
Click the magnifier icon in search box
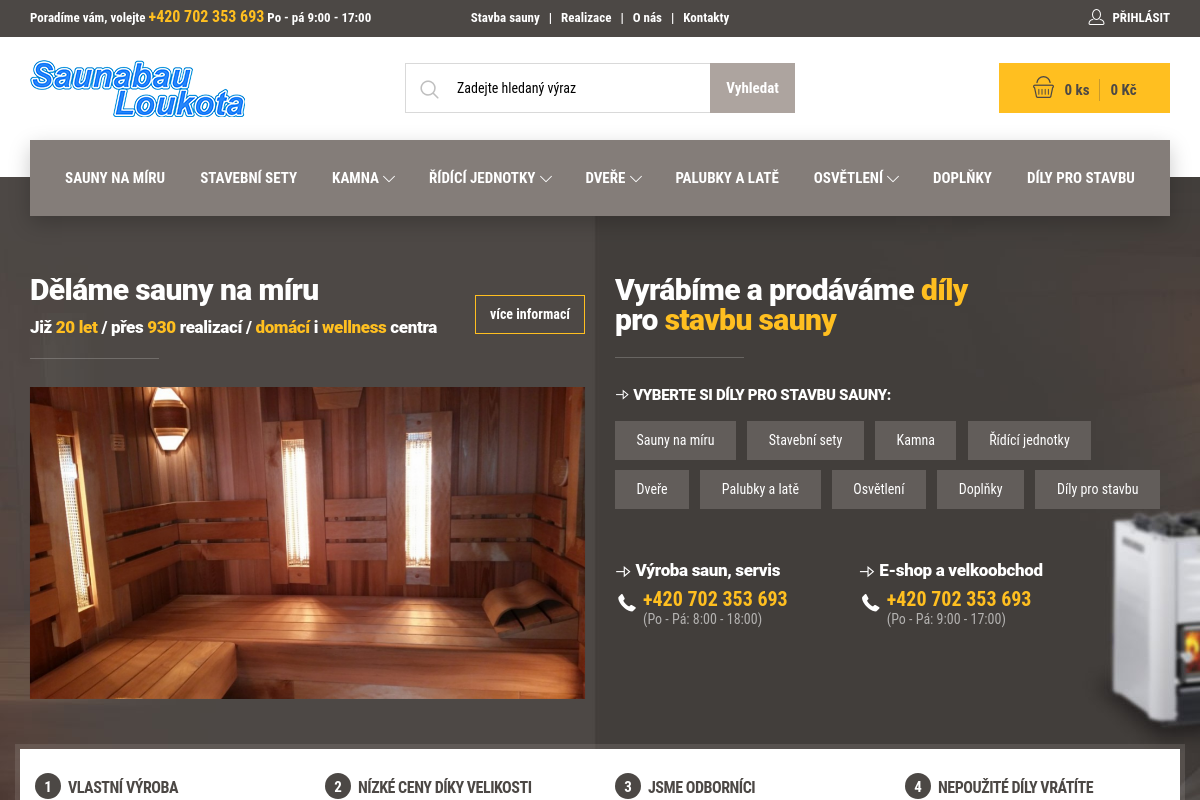pos(429,89)
